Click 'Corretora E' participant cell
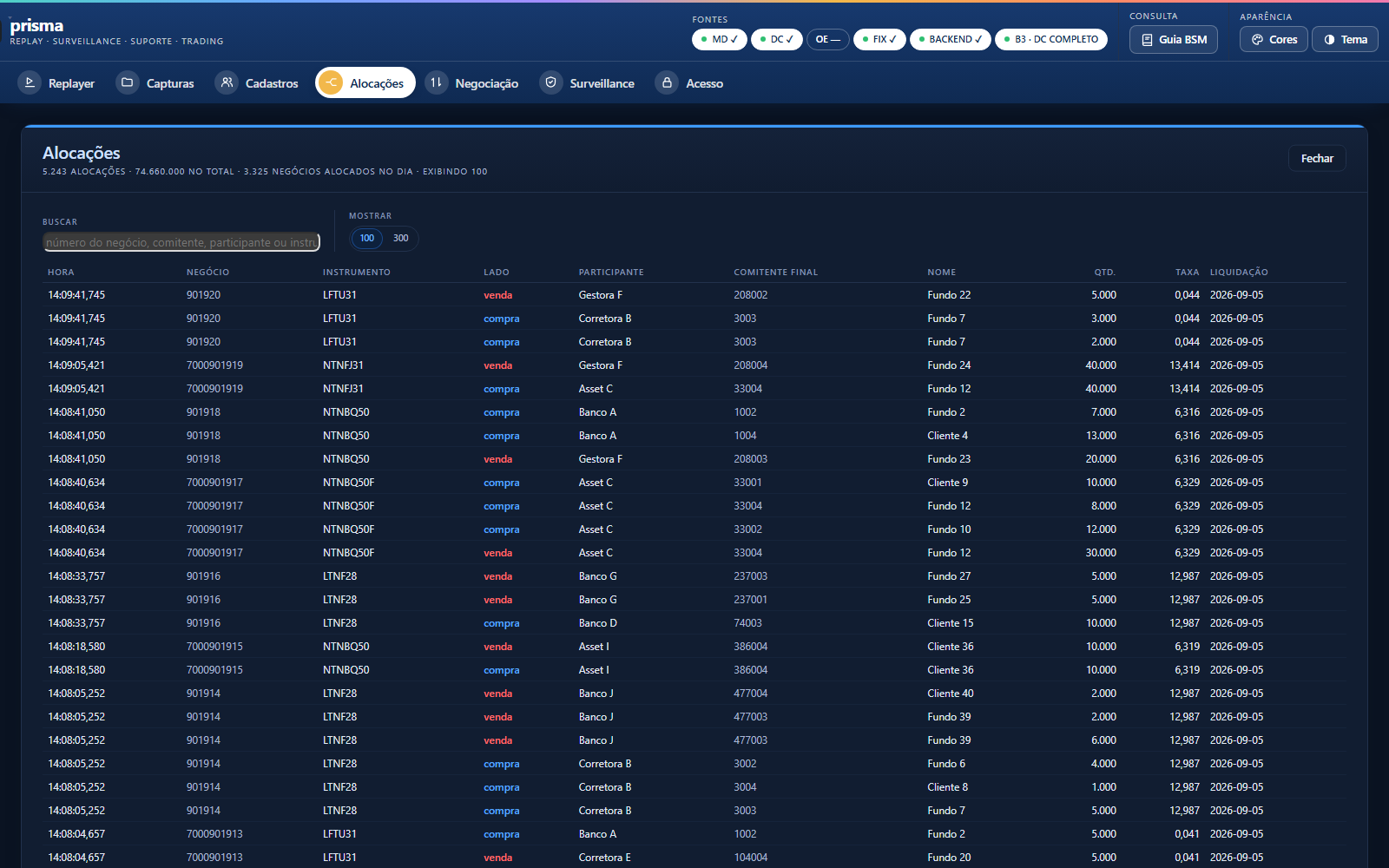The height and width of the screenshot is (868, 1389). coord(604,858)
